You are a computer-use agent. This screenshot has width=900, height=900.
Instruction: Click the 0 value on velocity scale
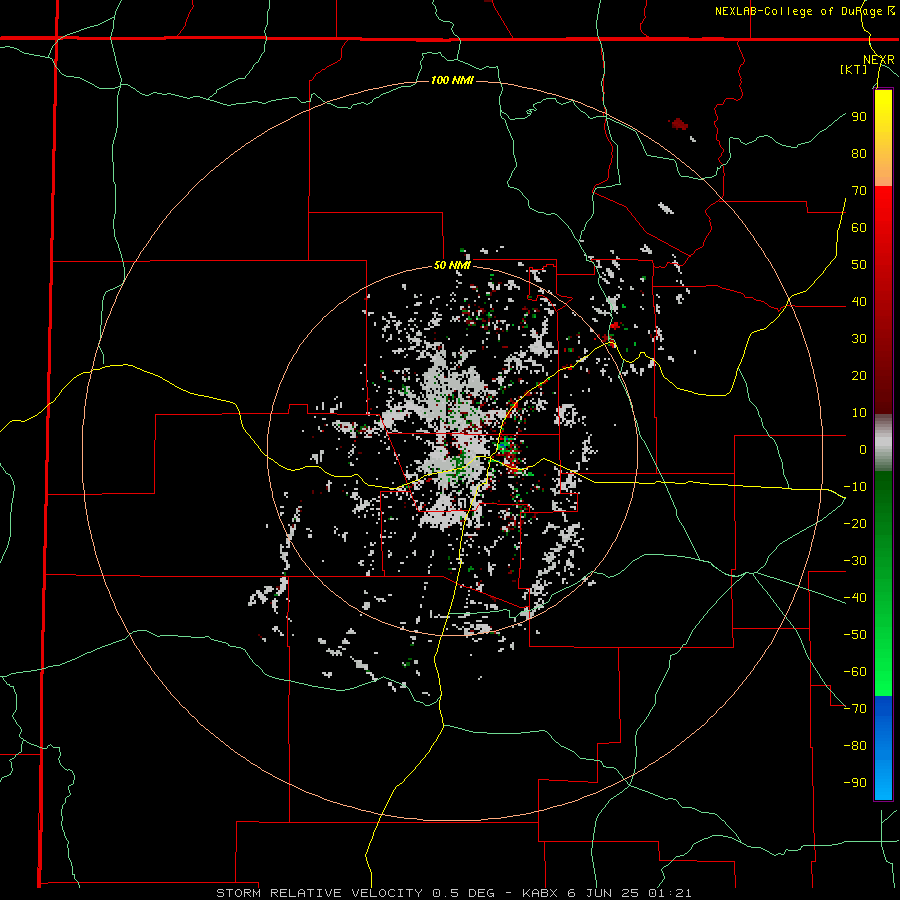pos(863,449)
